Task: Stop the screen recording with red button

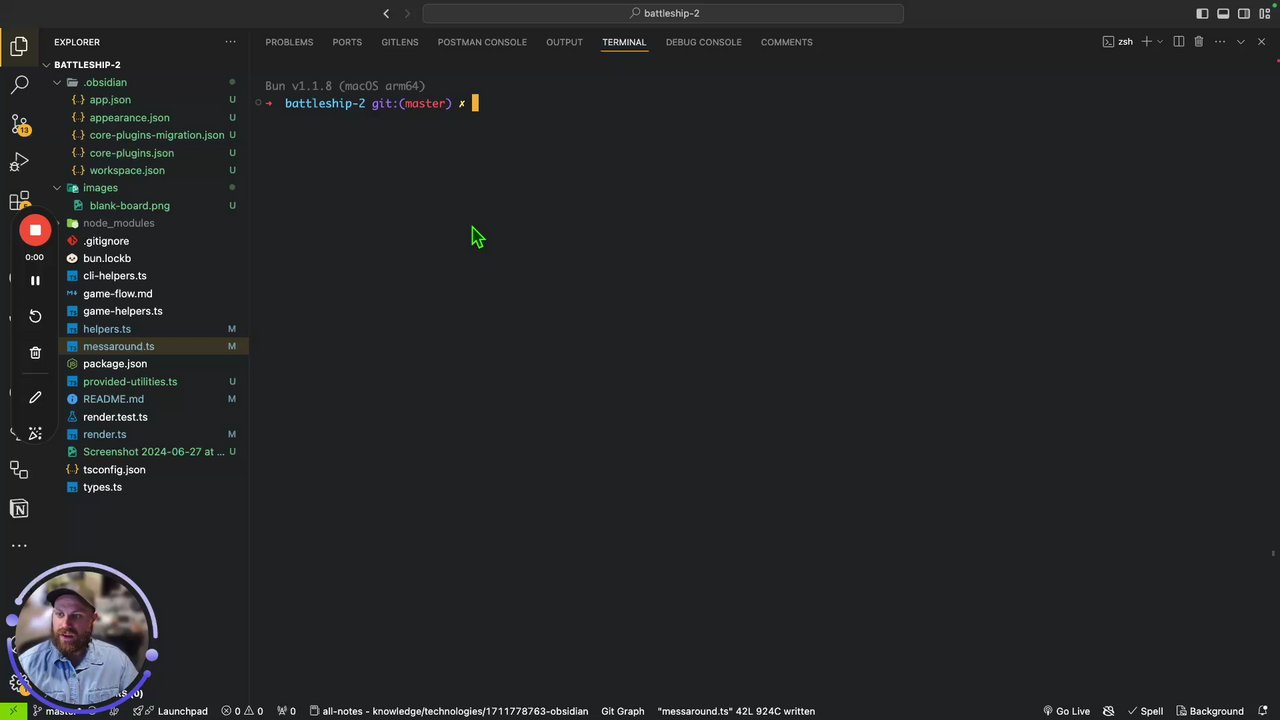Action: coord(35,230)
